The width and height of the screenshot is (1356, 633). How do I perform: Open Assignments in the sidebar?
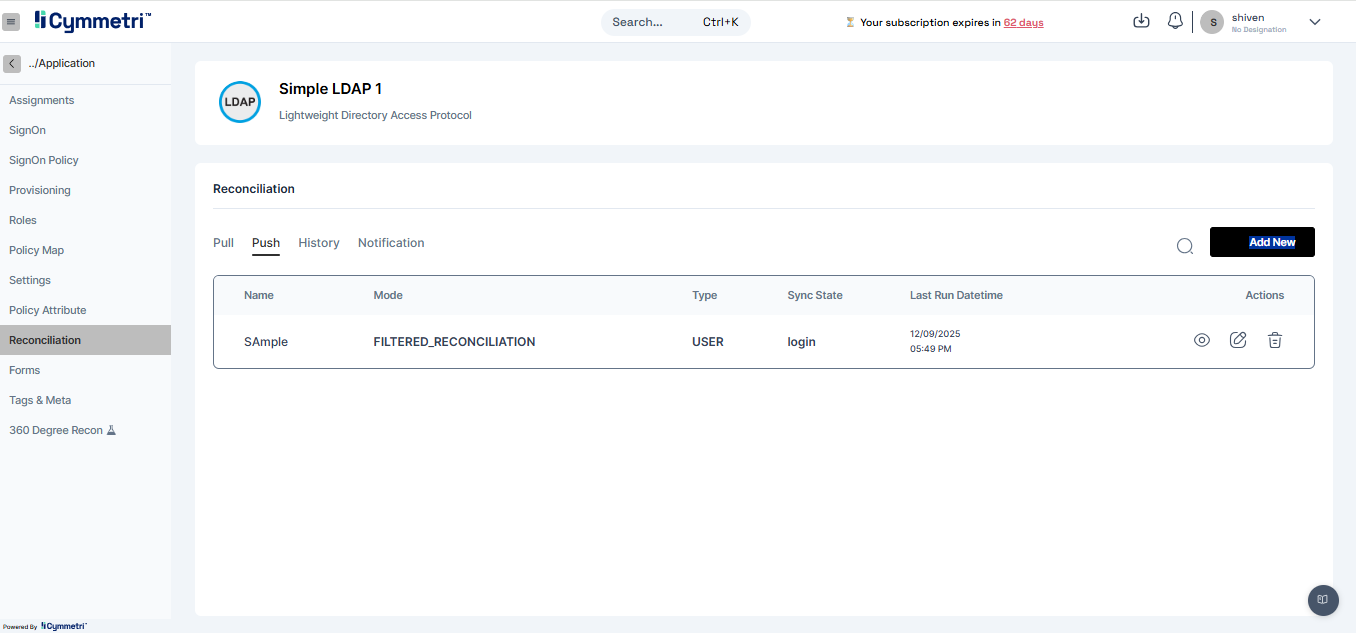85,100
